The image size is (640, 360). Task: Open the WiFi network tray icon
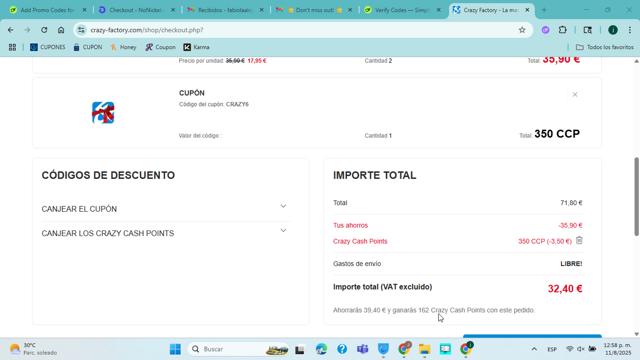pyautogui.click(x=570, y=349)
